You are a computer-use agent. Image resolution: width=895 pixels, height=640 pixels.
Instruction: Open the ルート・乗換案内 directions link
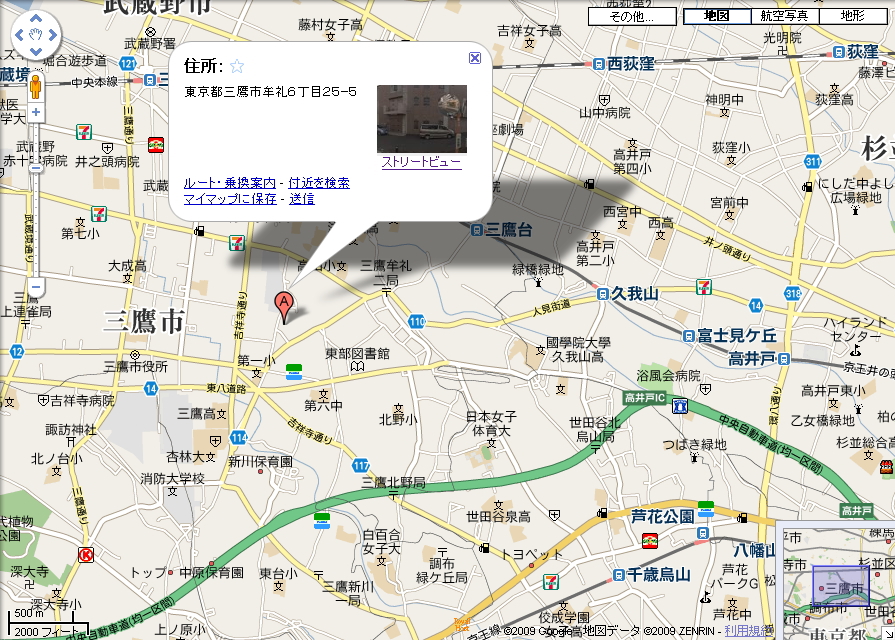[230, 183]
